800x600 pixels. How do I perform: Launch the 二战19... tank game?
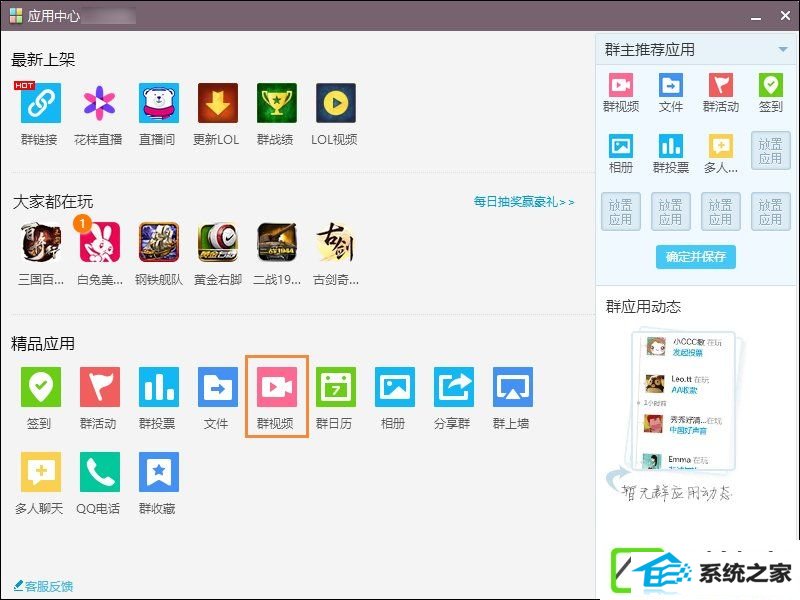pyautogui.click(x=277, y=242)
